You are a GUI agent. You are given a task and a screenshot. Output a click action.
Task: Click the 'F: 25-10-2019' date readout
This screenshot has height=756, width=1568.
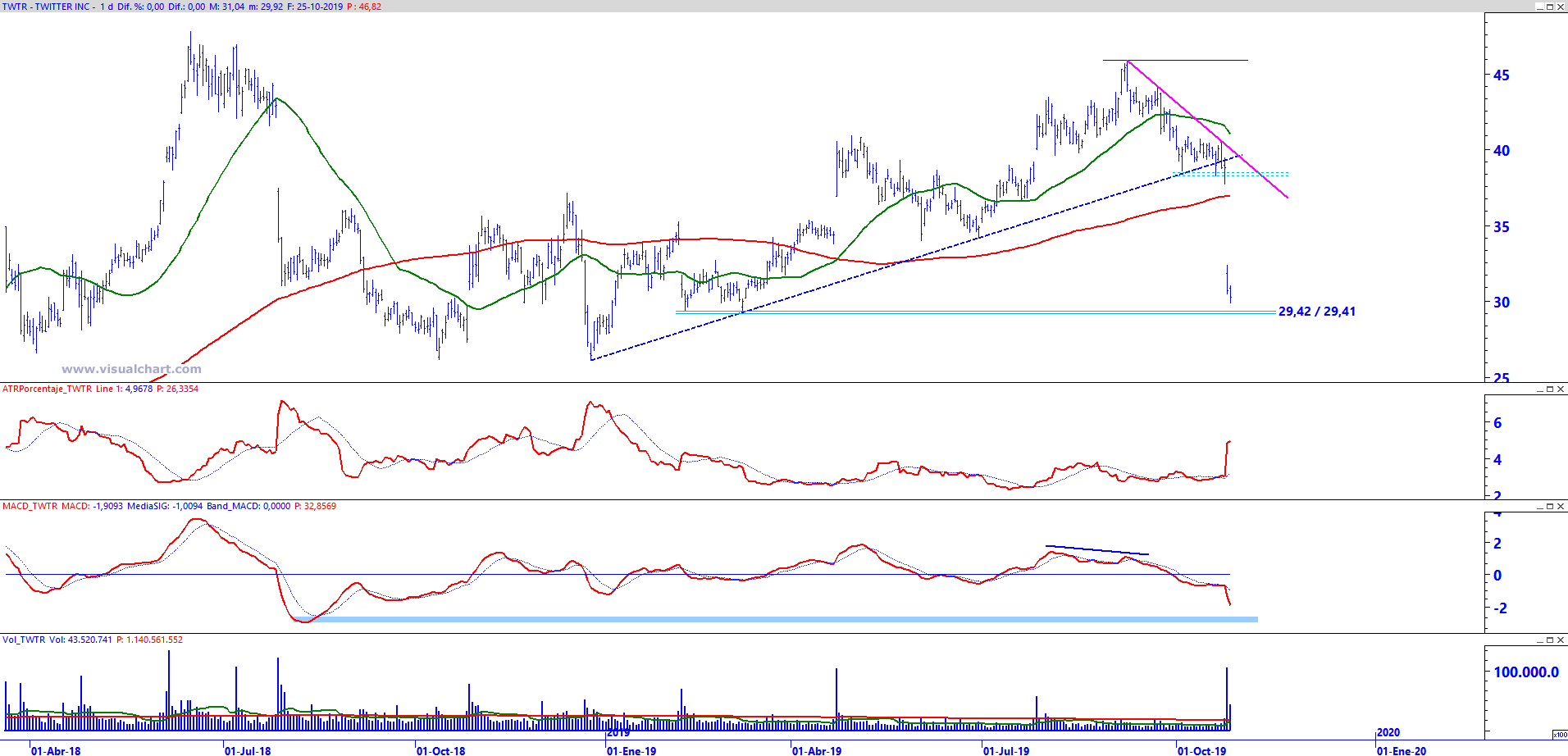click(315, 7)
